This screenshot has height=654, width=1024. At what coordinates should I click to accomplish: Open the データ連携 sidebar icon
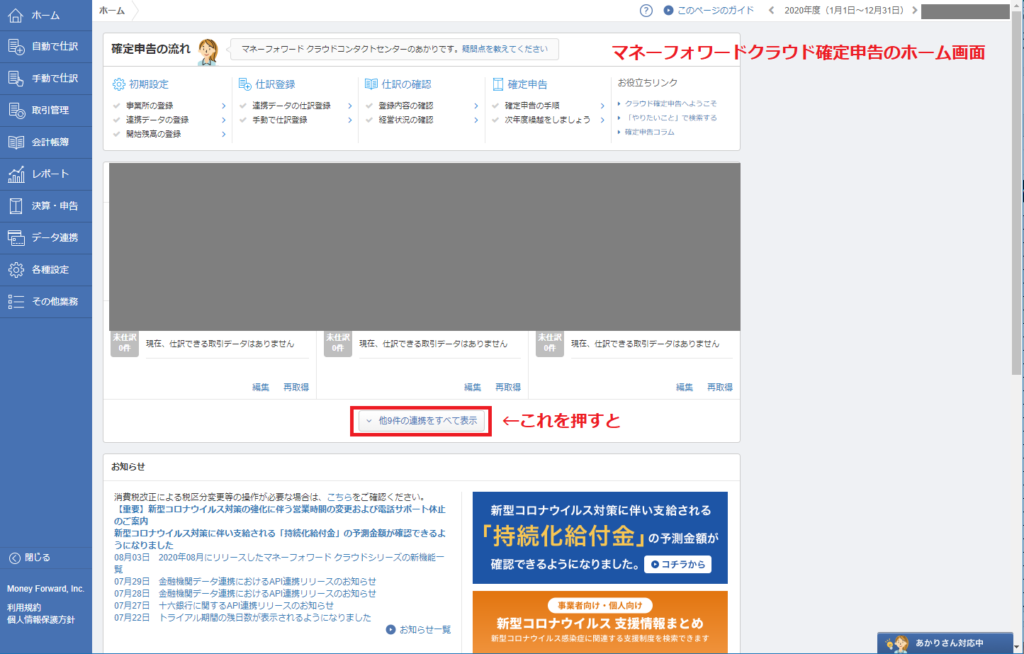pyautogui.click(x=16, y=238)
